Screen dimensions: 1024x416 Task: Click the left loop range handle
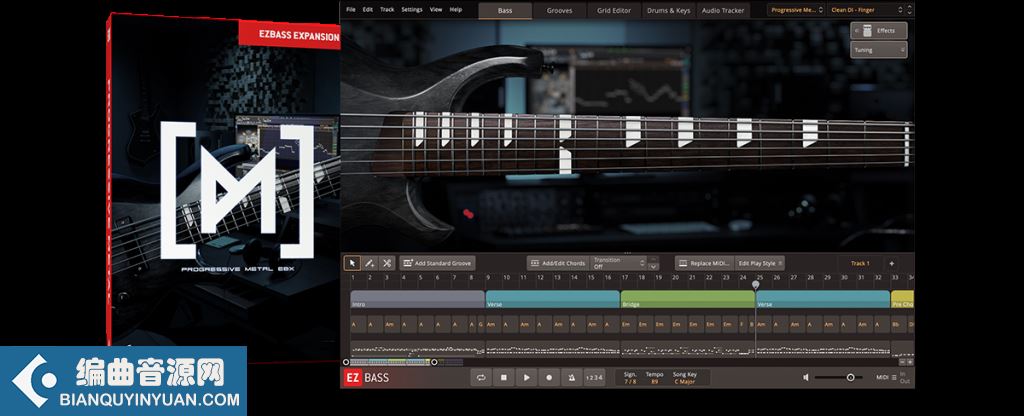point(346,362)
